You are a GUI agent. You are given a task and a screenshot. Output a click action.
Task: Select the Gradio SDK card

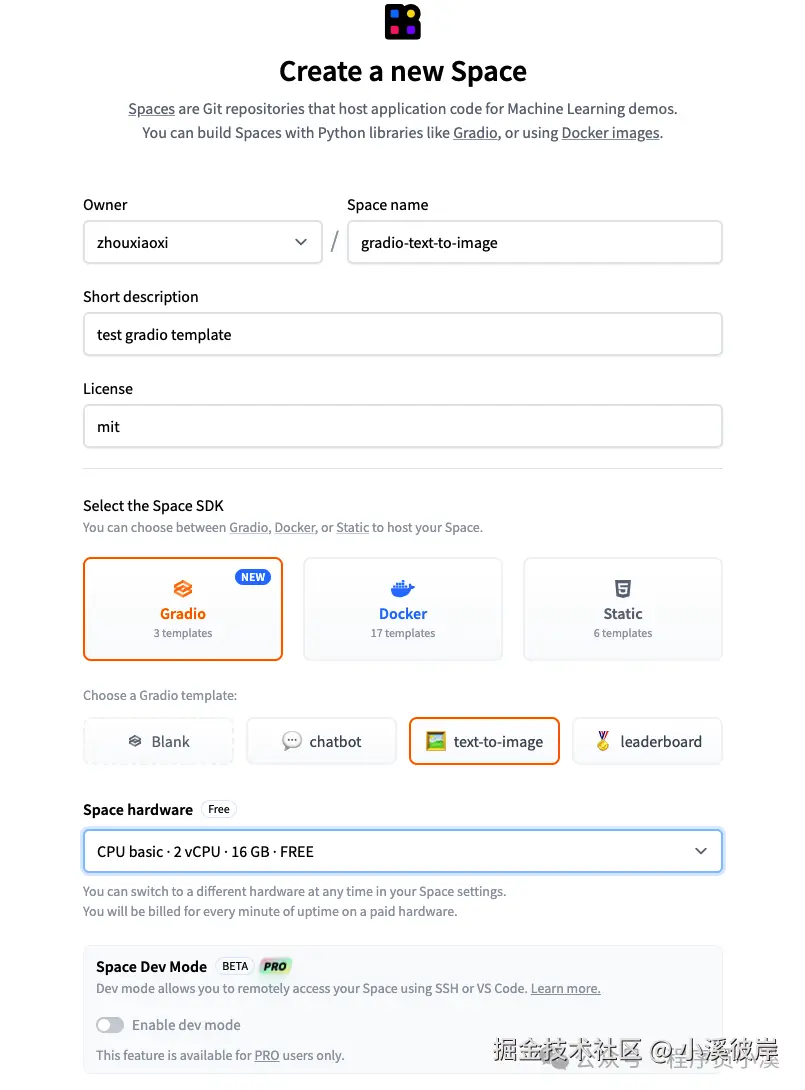(183, 609)
